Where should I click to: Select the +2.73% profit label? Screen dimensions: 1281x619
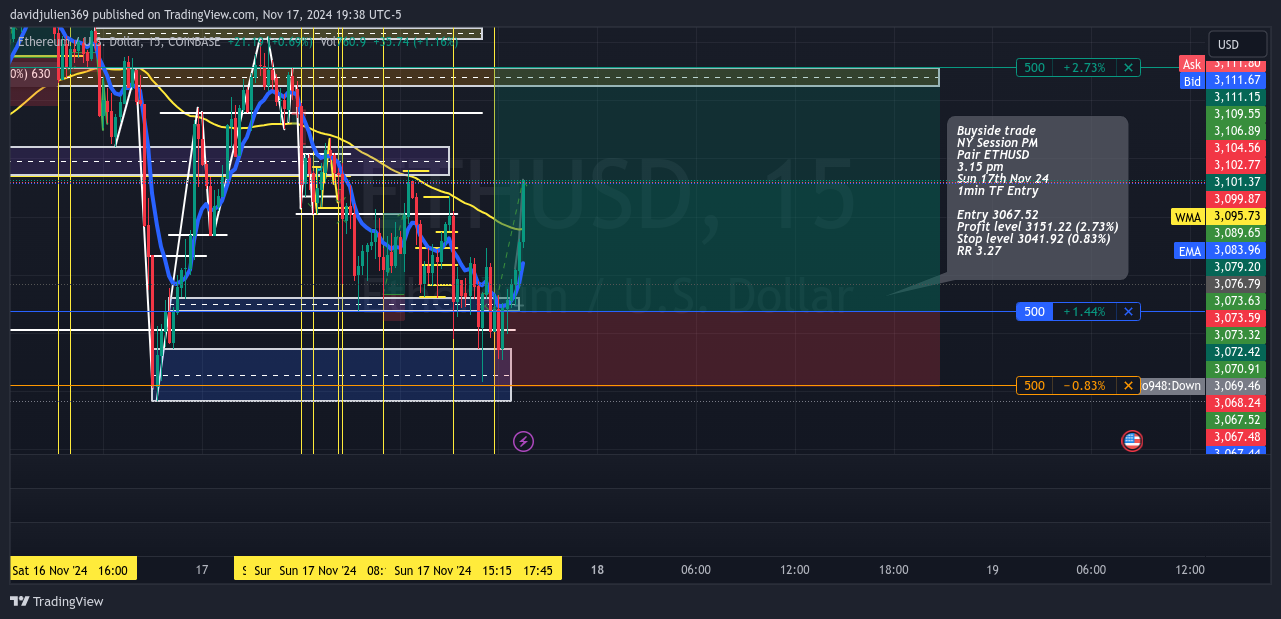tap(1085, 68)
